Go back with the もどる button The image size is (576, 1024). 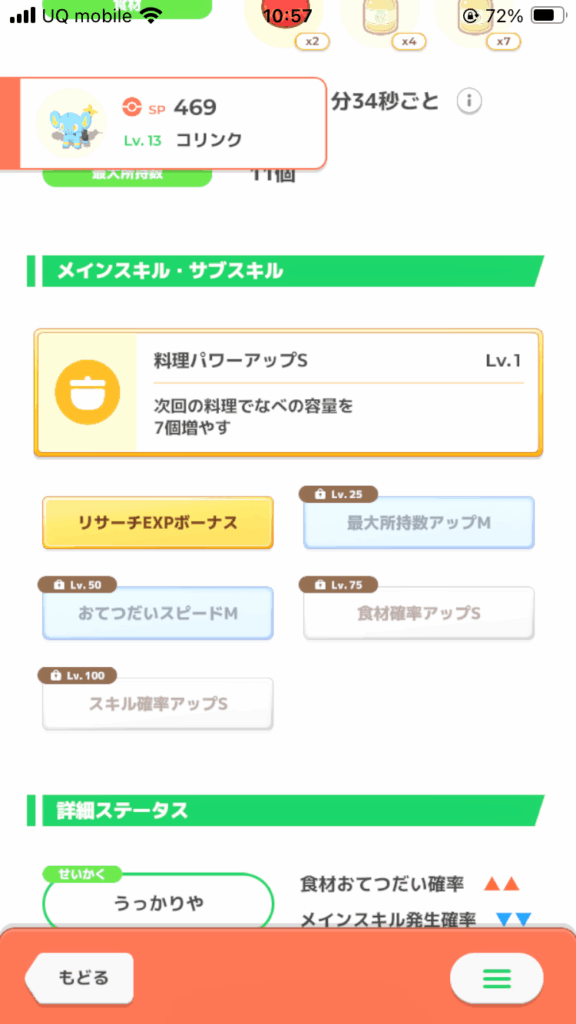point(80,978)
